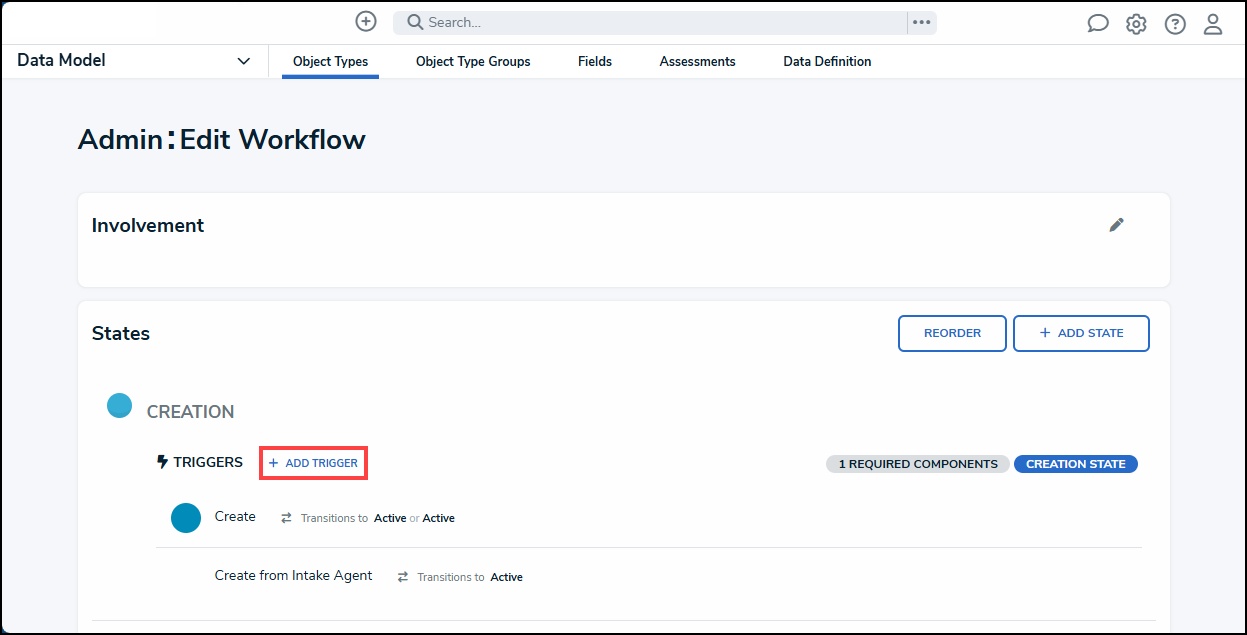Click the search options ellipsis icon
The height and width of the screenshot is (635, 1247).
point(922,22)
